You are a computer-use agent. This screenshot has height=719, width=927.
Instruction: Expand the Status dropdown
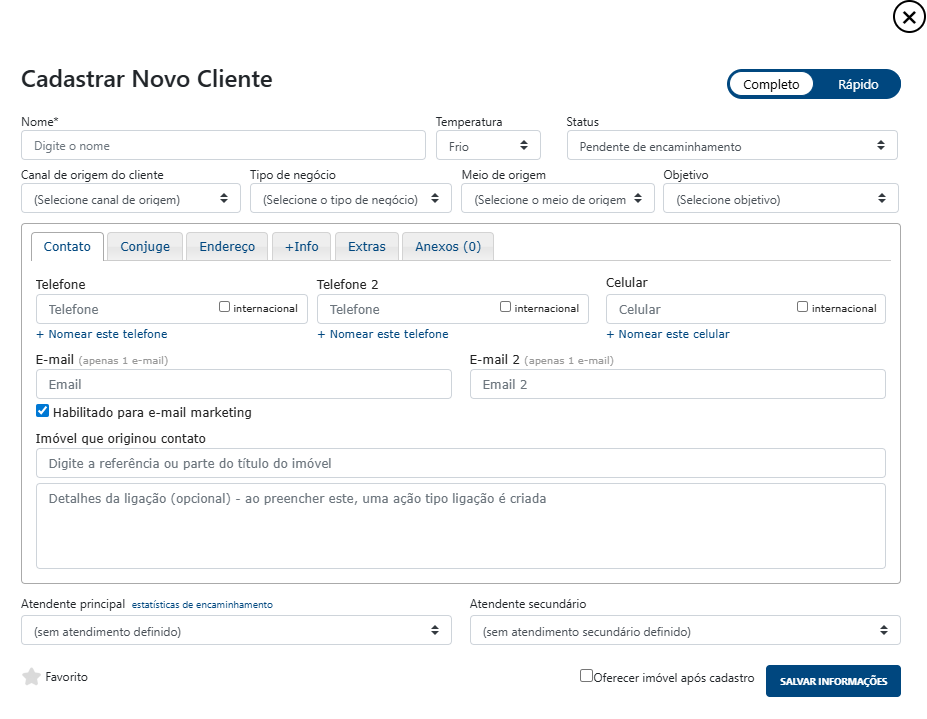tap(731, 146)
